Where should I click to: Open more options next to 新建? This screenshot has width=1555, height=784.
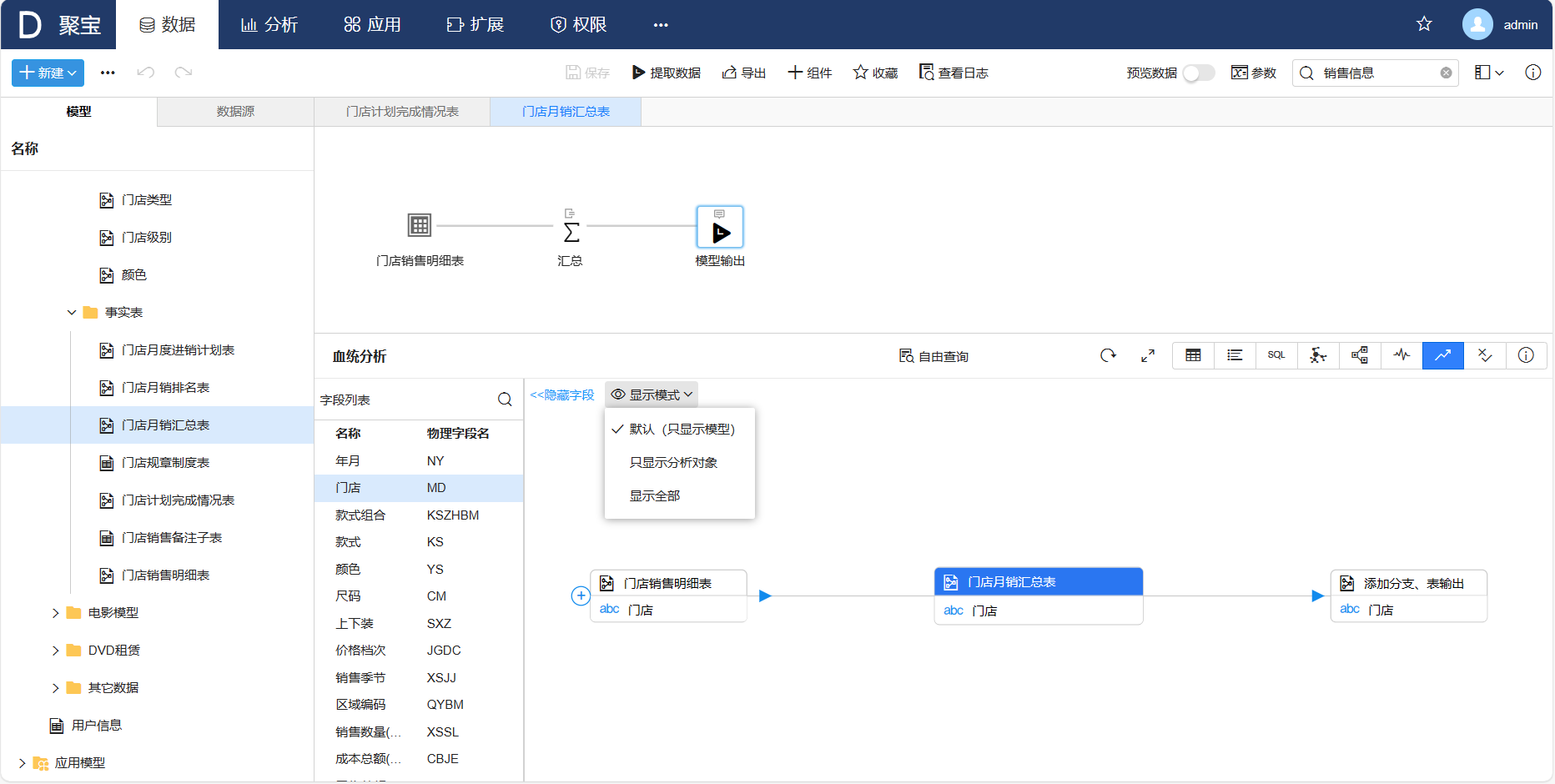[108, 73]
